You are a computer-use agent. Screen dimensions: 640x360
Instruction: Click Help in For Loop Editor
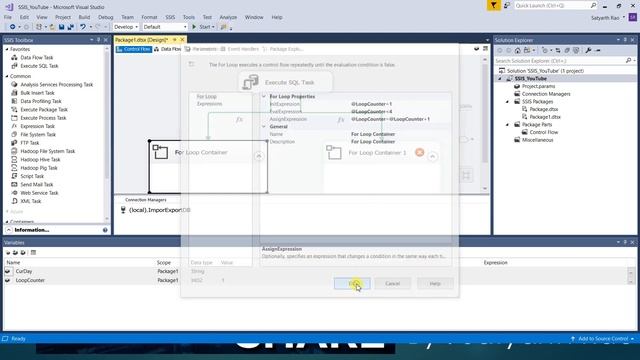click(435, 283)
